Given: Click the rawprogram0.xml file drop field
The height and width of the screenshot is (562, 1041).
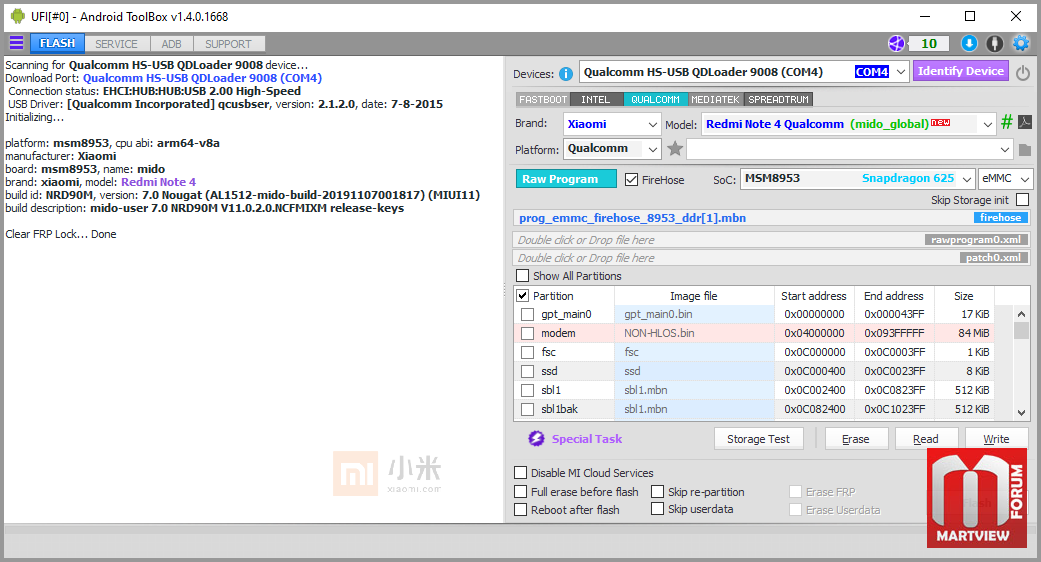Looking at the screenshot, I should pos(771,240).
